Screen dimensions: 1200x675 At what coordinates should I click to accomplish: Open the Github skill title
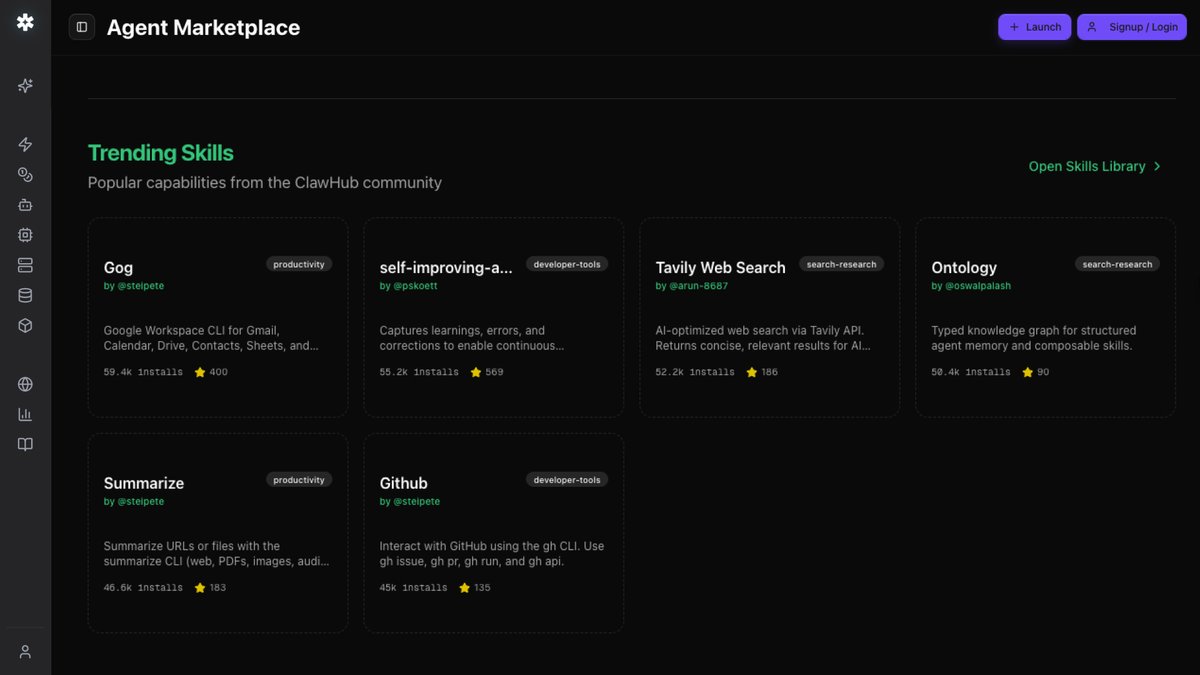point(404,483)
